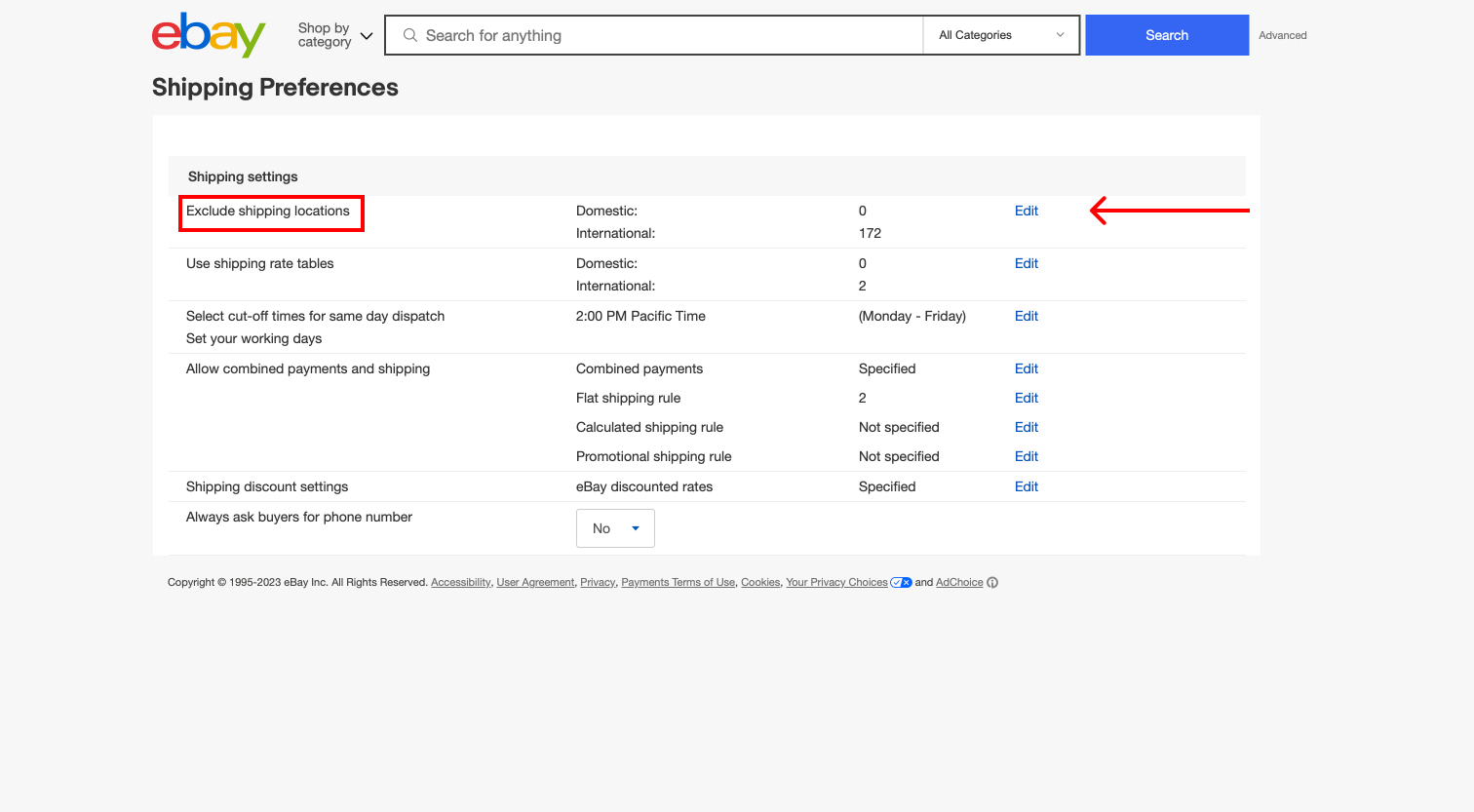1474x812 pixels.
Task: Edit the Combined payments setting
Action: pos(1026,368)
